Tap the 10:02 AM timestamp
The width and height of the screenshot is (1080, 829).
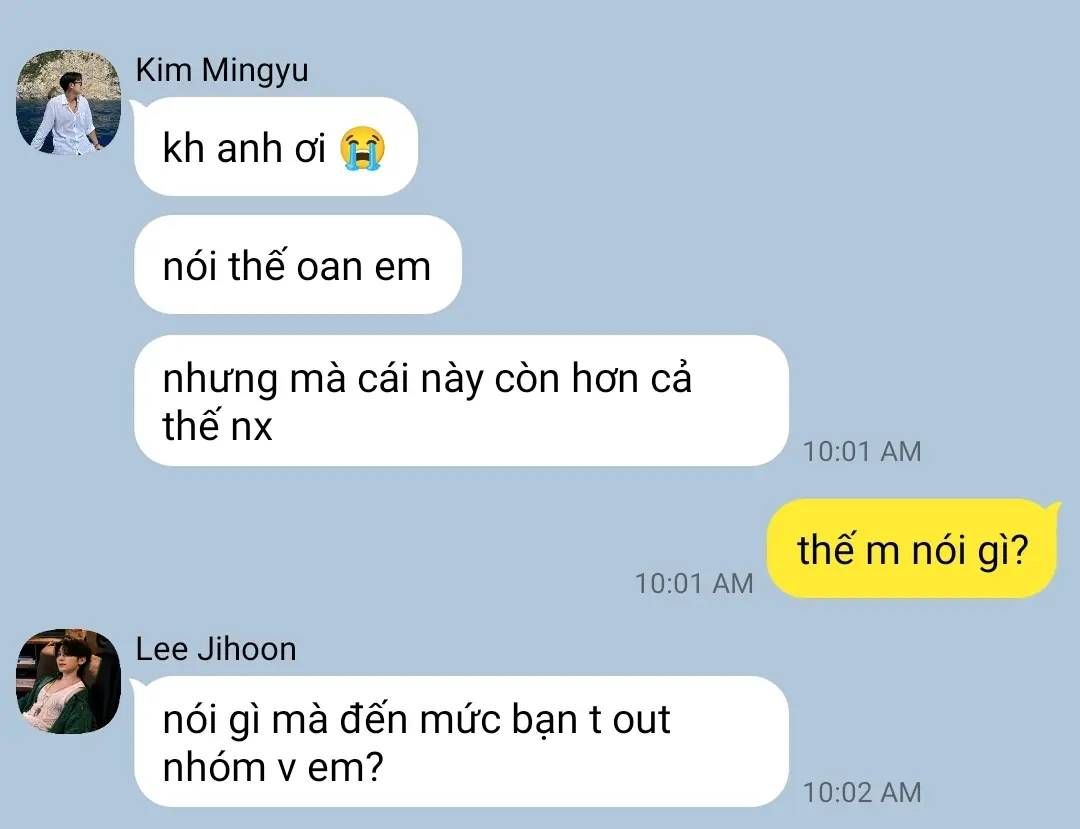click(862, 793)
